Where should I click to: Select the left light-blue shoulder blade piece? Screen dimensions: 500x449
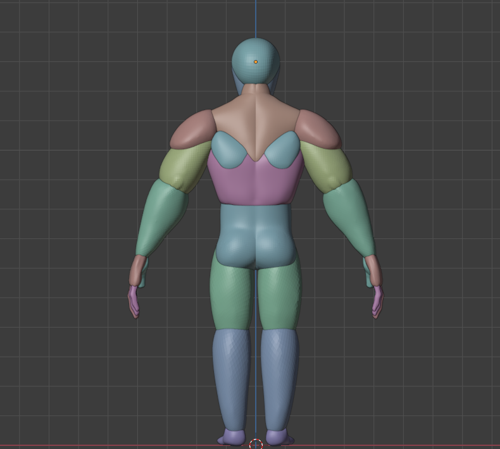coord(228,149)
